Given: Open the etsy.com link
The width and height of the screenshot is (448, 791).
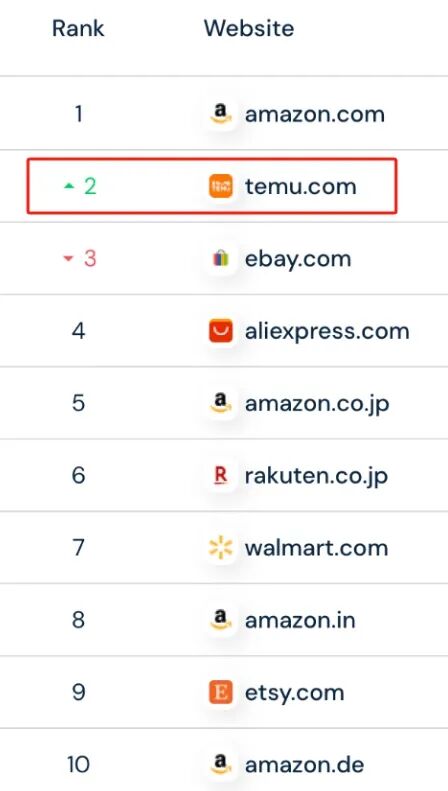Looking at the screenshot, I should coord(295,693).
